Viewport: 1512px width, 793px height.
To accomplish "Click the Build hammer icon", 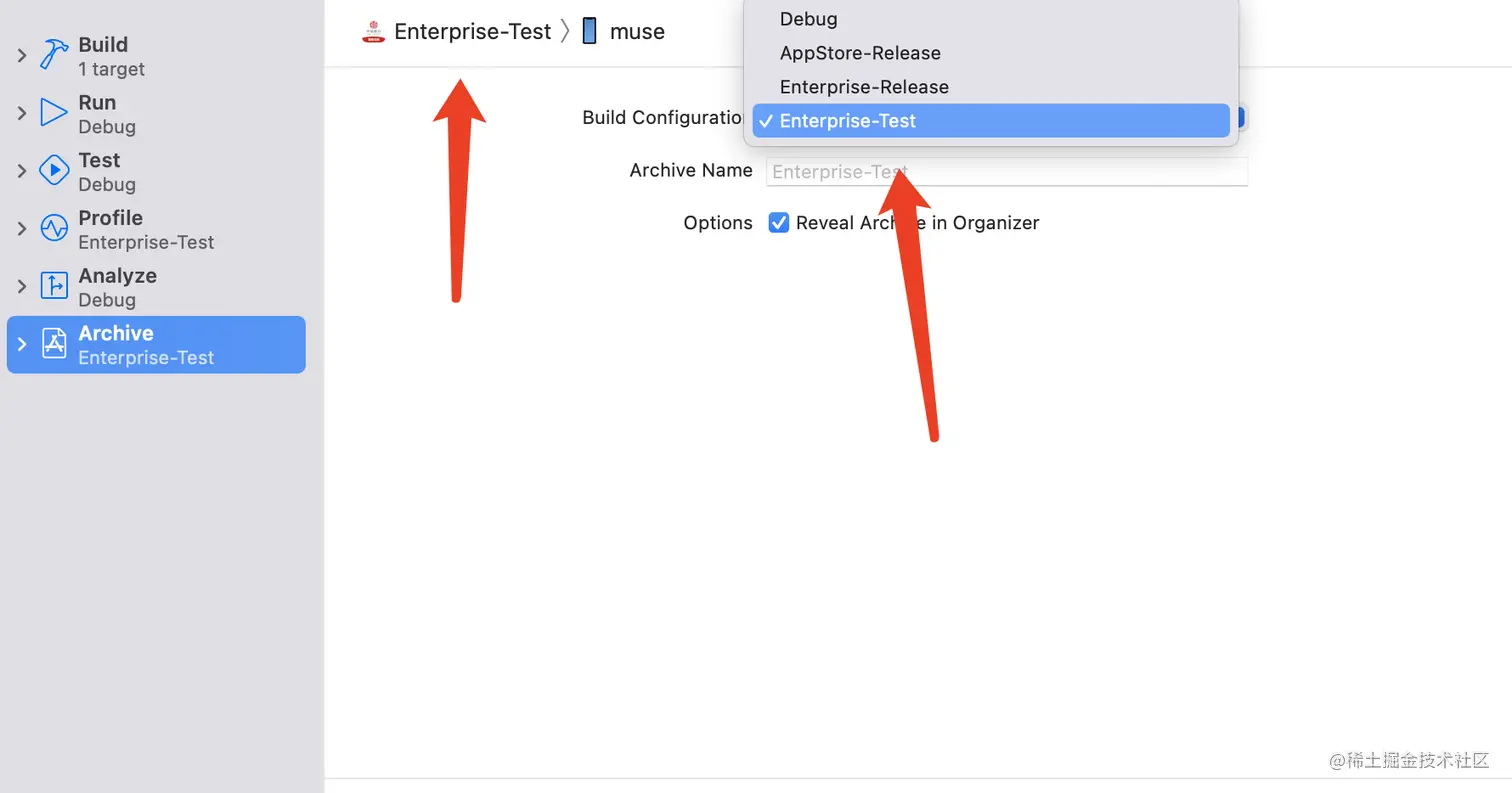I will coord(54,55).
